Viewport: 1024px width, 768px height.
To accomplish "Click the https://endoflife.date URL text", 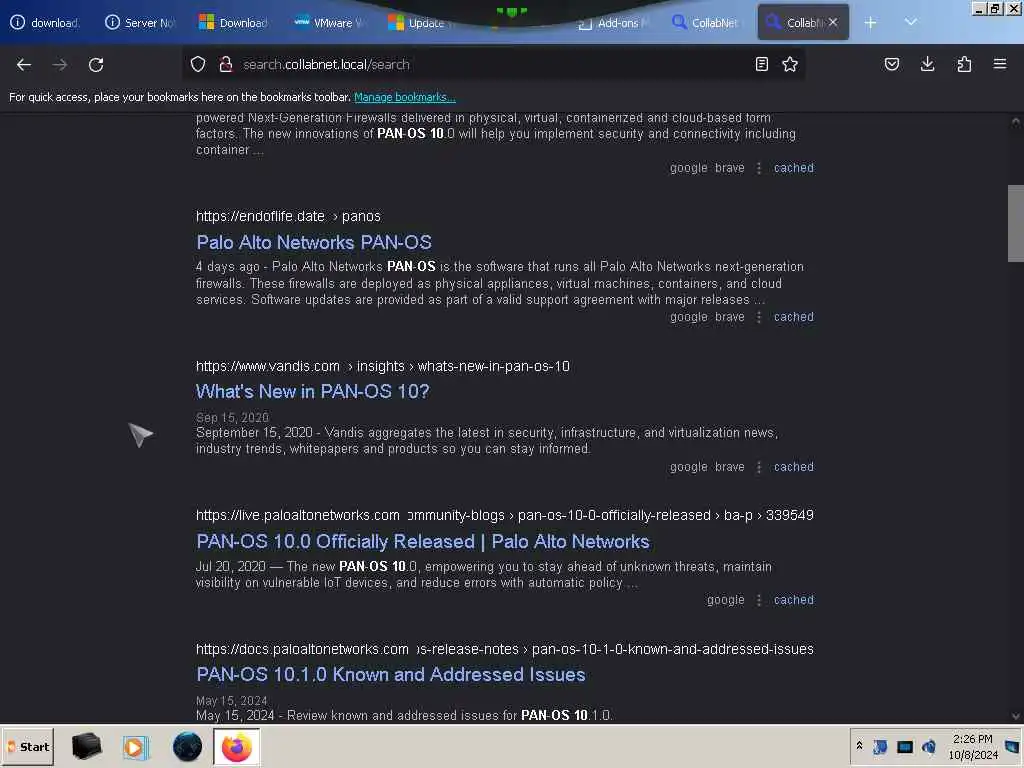I will tap(260, 216).
